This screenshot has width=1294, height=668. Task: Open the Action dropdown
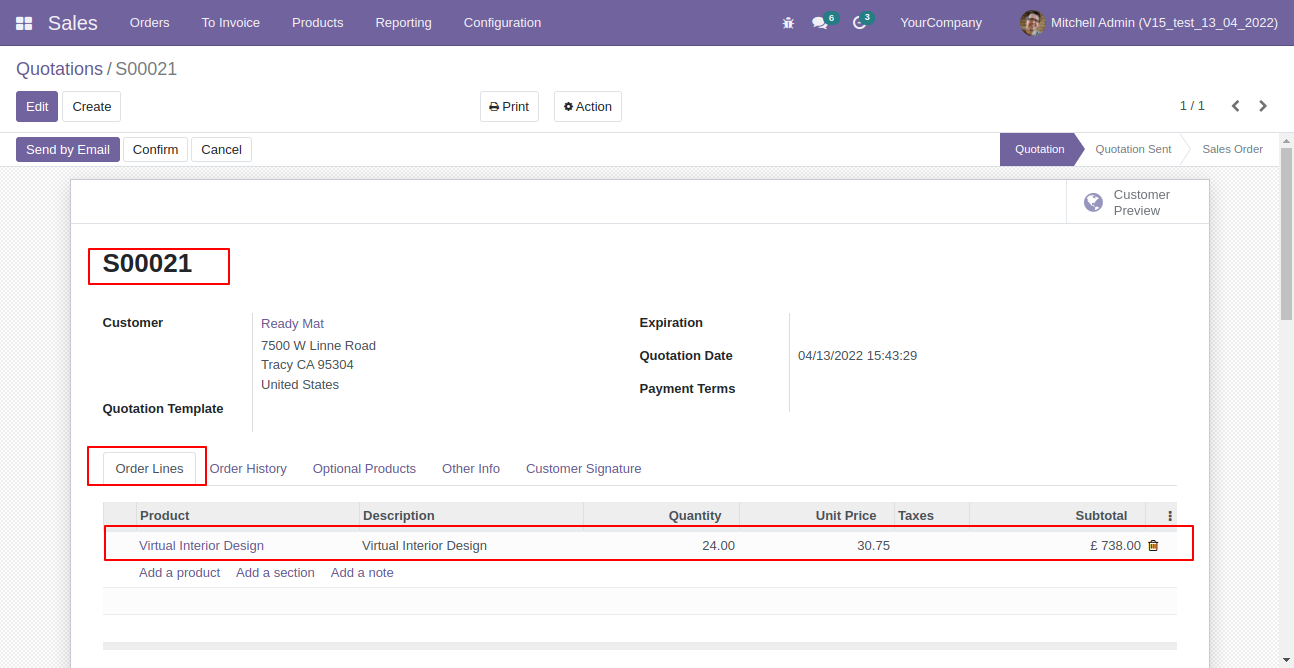[x=588, y=107]
